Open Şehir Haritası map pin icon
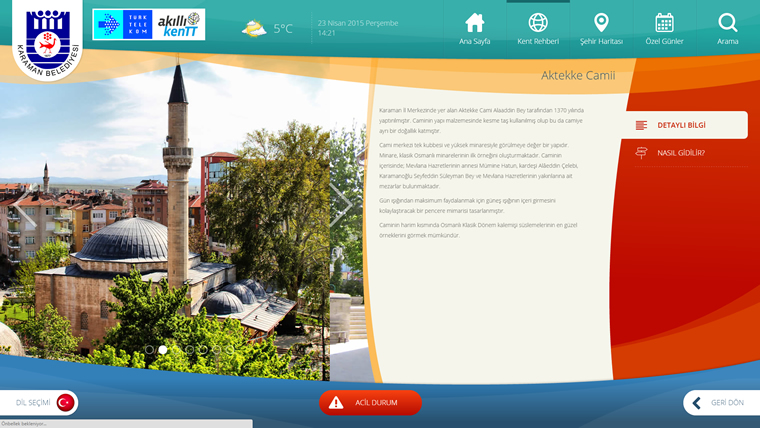The height and width of the screenshot is (428, 760). [601, 23]
